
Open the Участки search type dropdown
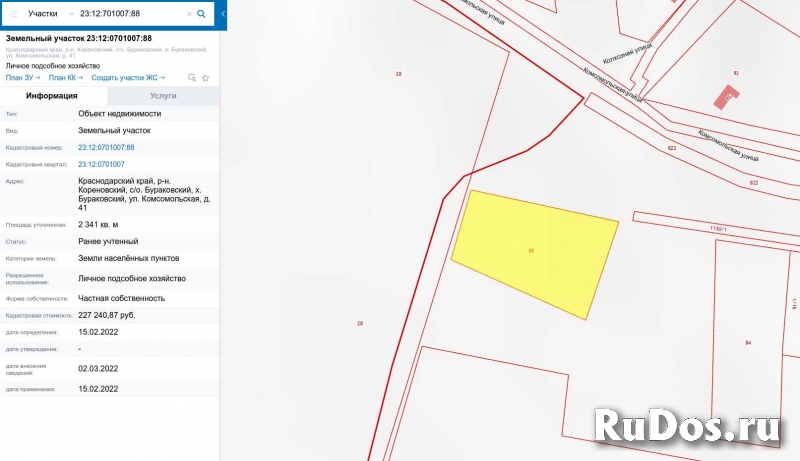[48, 14]
